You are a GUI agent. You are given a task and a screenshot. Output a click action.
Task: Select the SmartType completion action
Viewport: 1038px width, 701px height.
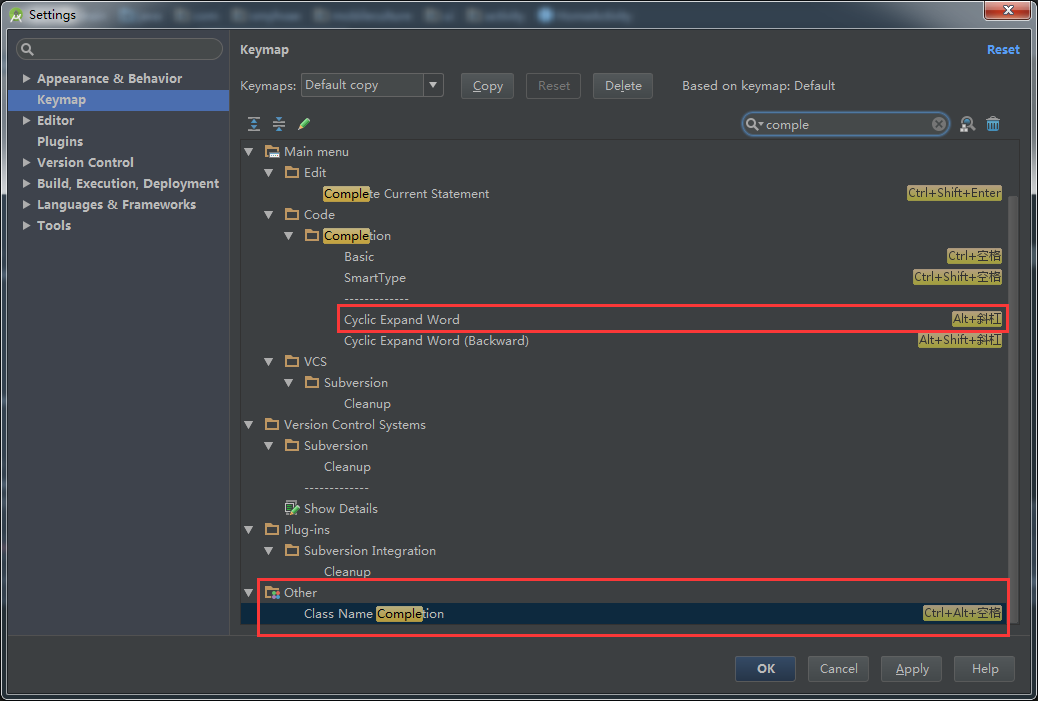pyautogui.click(x=375, y=278)
